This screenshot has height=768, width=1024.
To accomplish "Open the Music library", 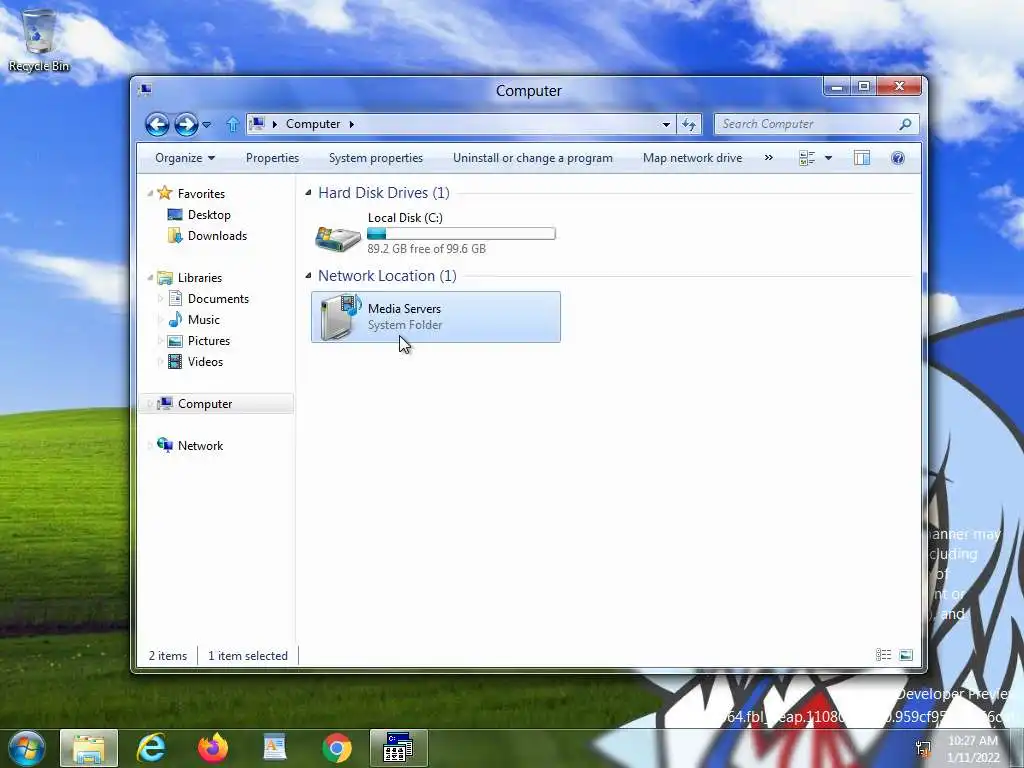I will [x=204, y=320].
